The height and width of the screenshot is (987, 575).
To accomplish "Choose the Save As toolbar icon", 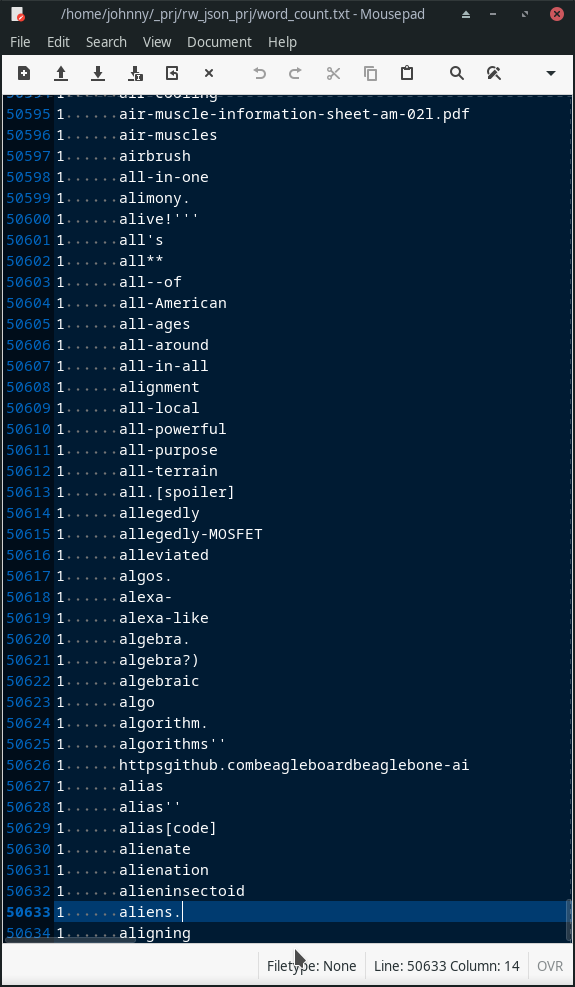I will pos(135,74).
